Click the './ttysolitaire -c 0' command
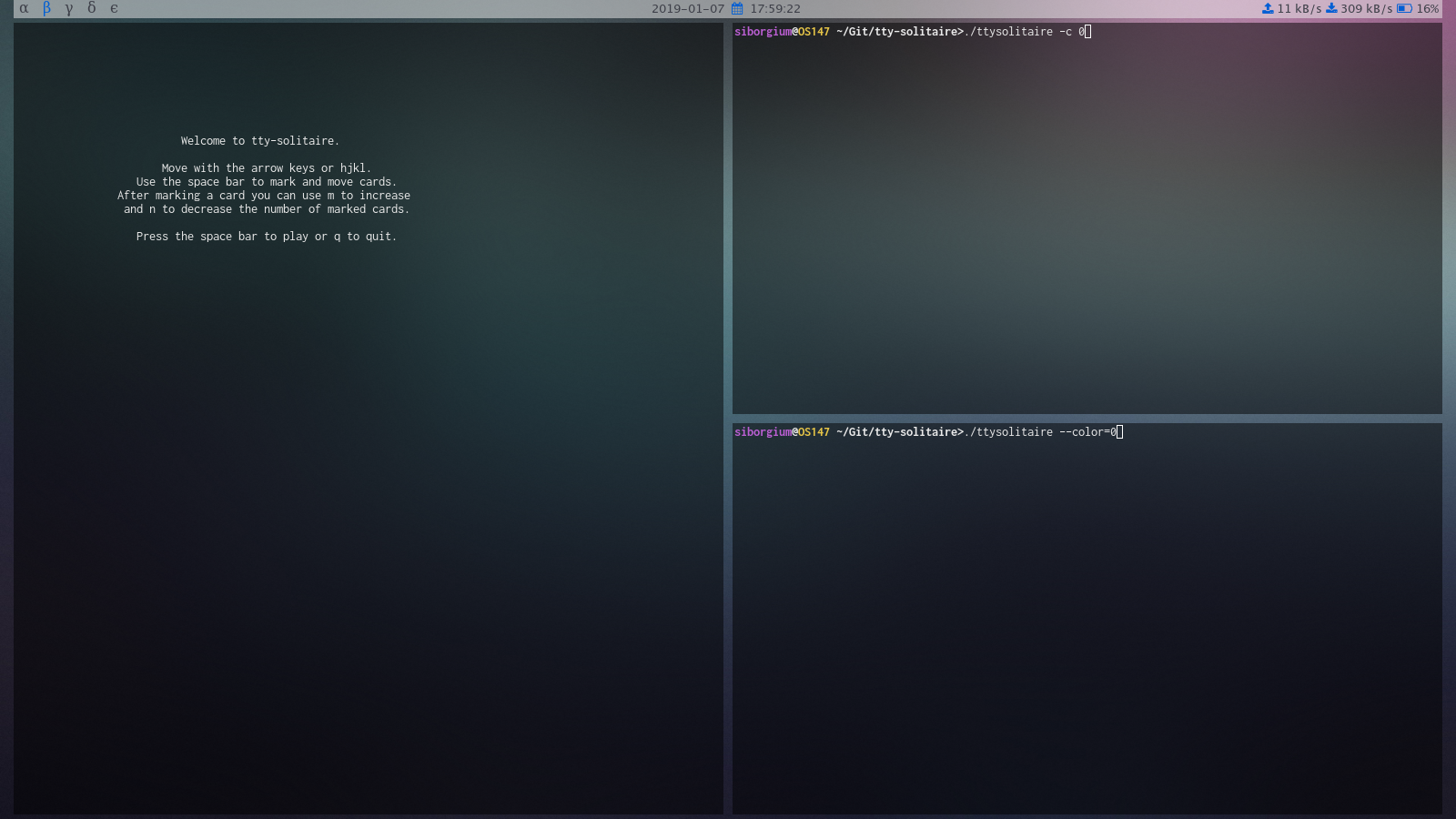Image resolution: width=1456 pixels, height=819 pixels. point(1025,32)
